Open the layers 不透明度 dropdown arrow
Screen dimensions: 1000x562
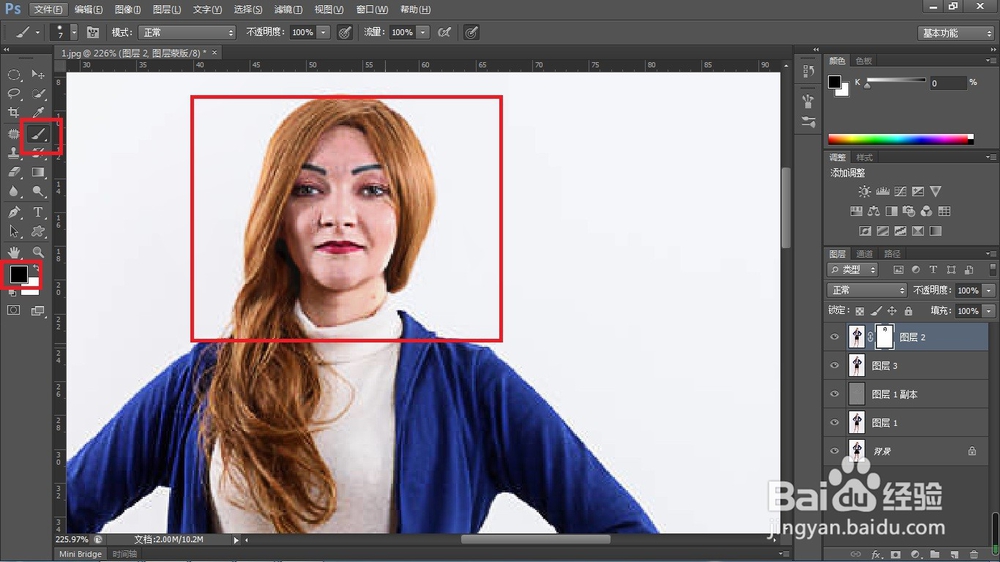pos(989,290)
